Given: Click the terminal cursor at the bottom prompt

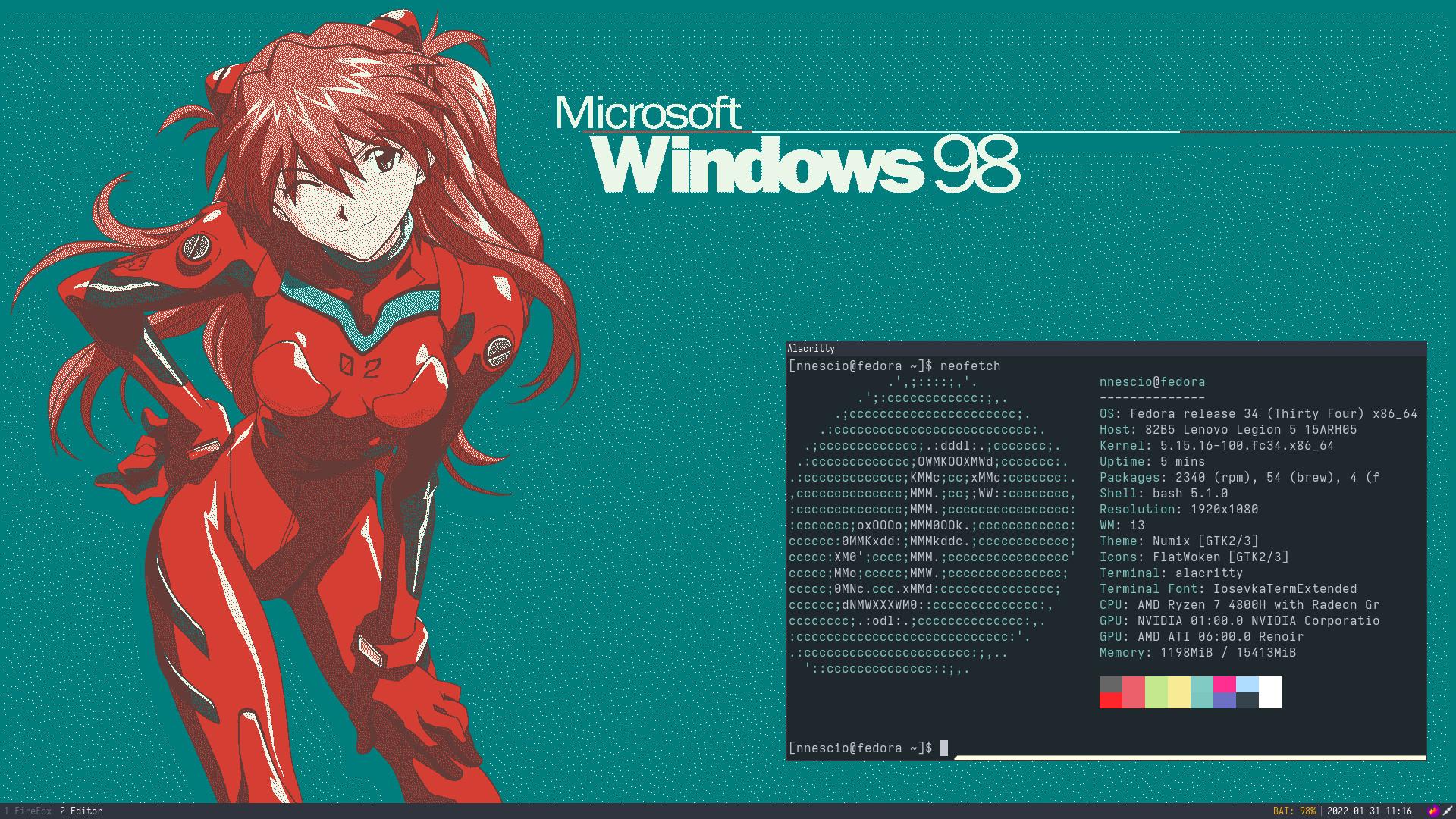Looking at the screenshot, I should [944, 748].
